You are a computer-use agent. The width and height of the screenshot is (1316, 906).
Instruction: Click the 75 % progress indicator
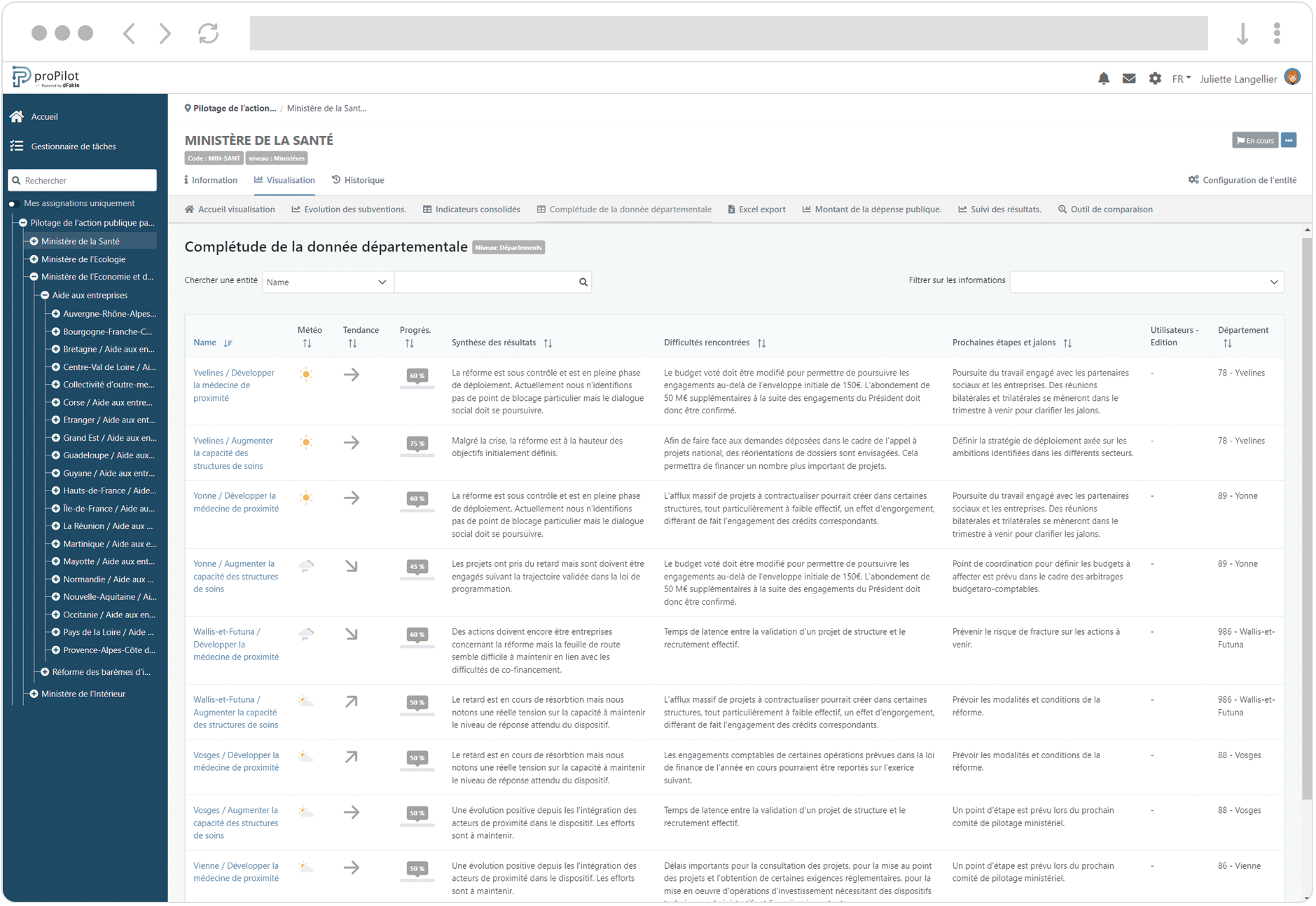point(416,443)
